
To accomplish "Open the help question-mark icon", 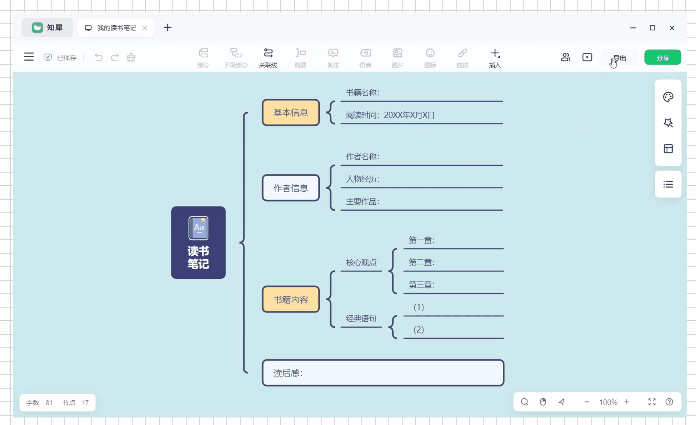I will coord(669,402).
